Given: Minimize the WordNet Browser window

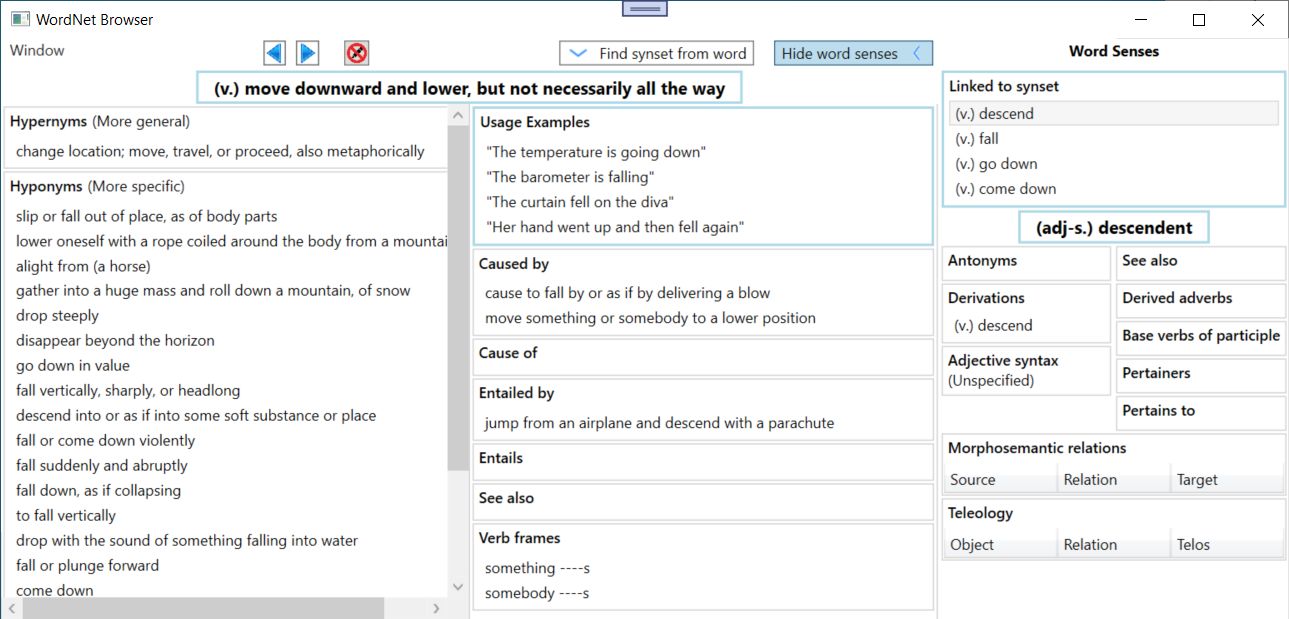Looking at the screenshot, I should 1140,20.
